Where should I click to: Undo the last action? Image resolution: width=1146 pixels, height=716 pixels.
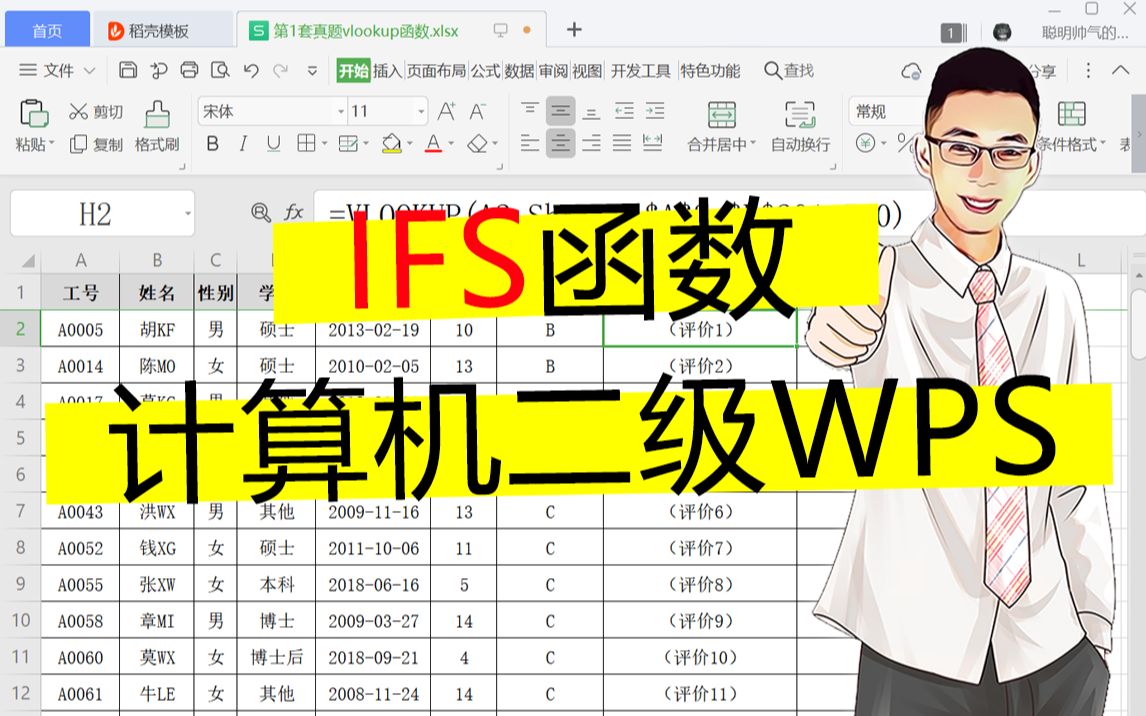pyautogui.click(x=251, y=70)
